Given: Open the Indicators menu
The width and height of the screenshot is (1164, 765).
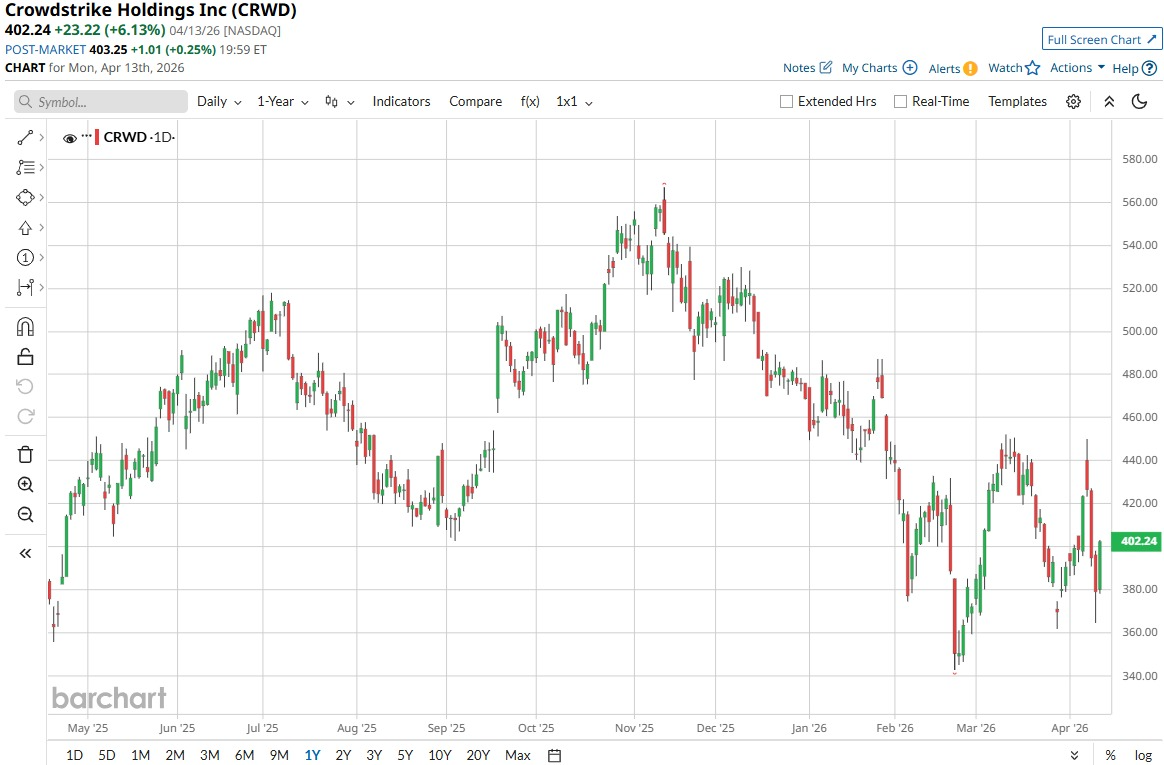Looking at the screenshot, I should [x=402, y=102].
